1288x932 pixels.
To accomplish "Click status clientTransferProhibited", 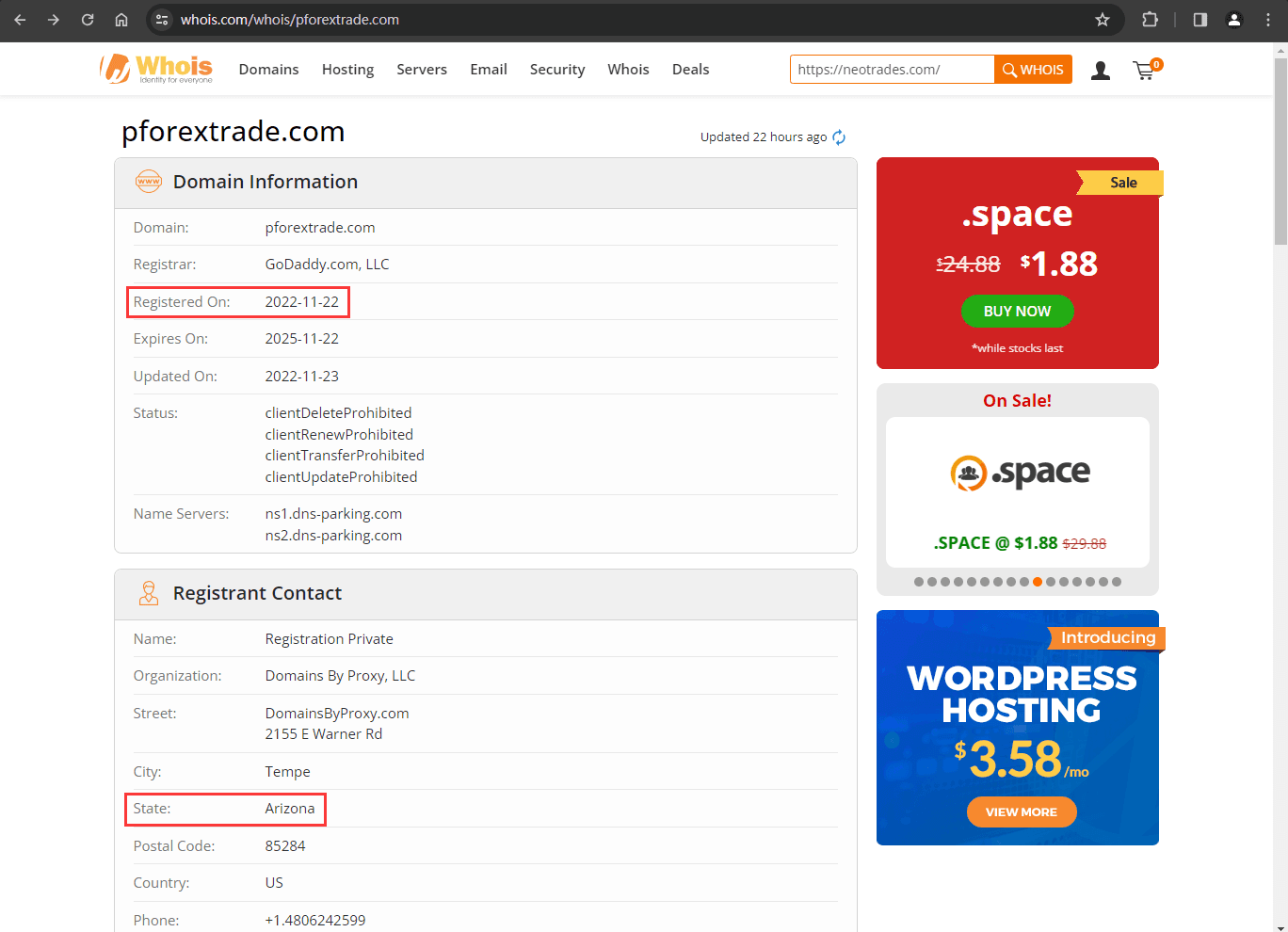I will [x=345, y=456].
